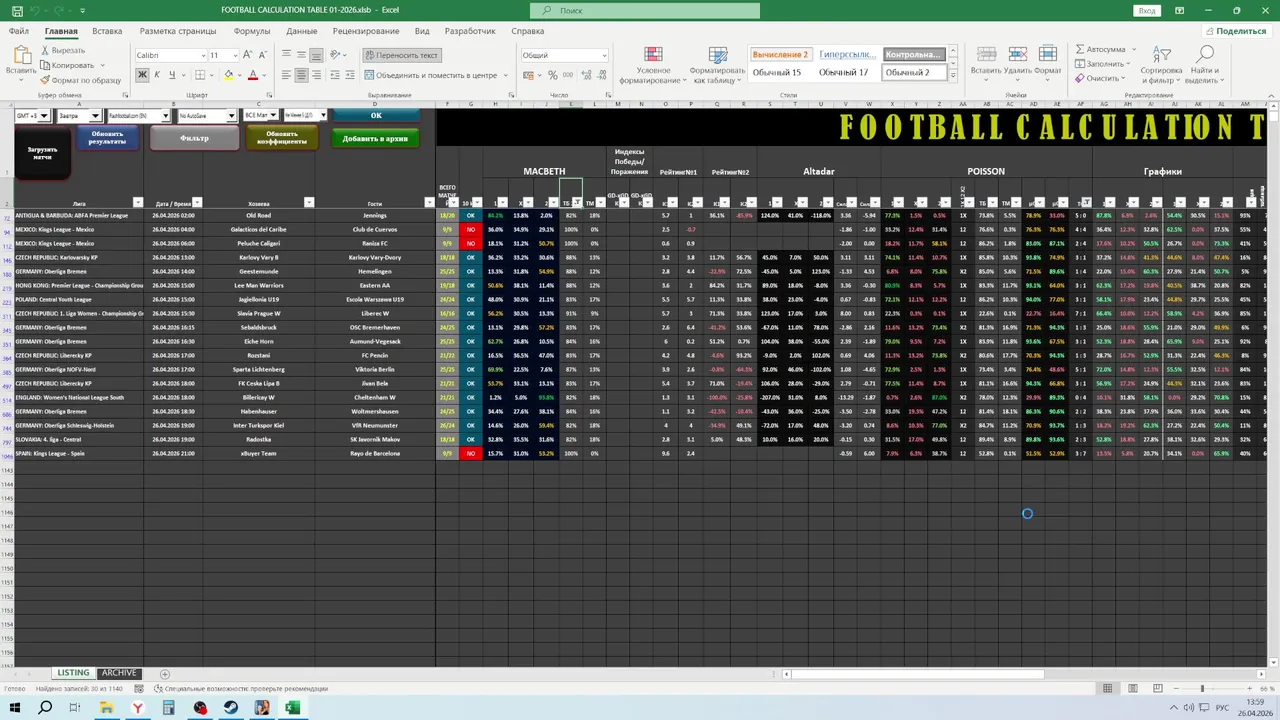Align text to the top of cell
Screen dimensions: 1280x720
[286, 55]
